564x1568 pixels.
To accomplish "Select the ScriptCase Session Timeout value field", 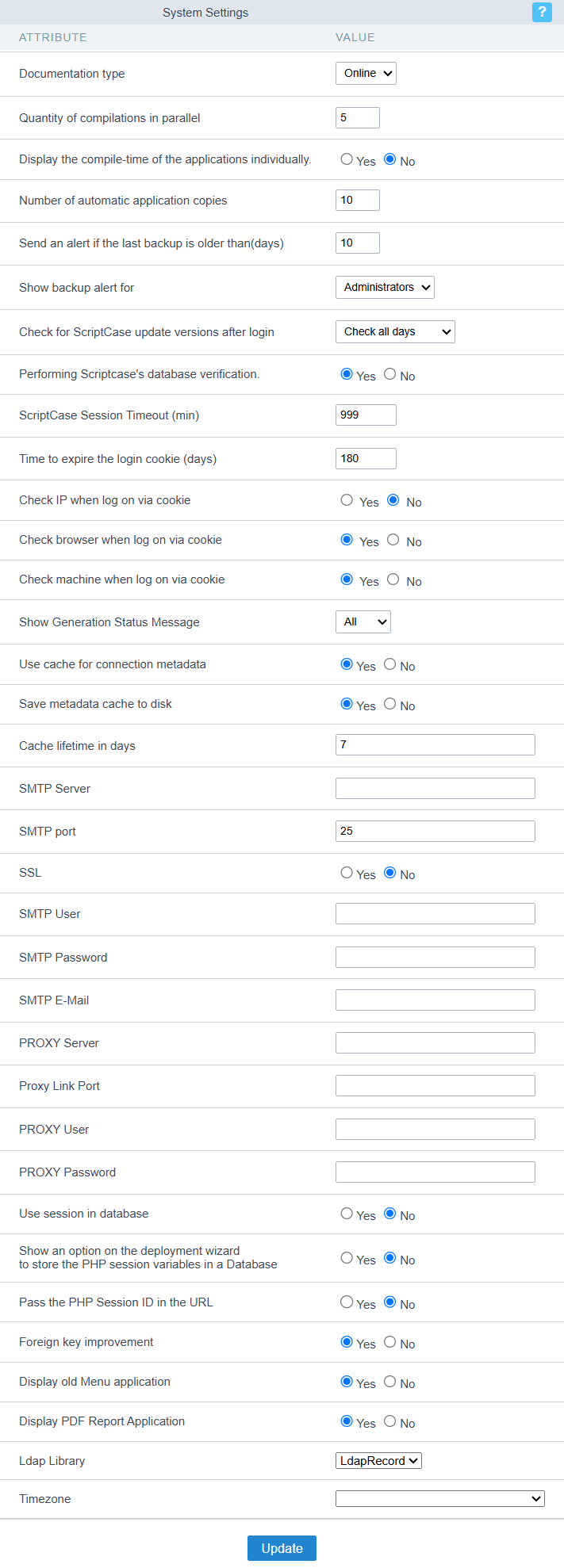I will point(366,414).
